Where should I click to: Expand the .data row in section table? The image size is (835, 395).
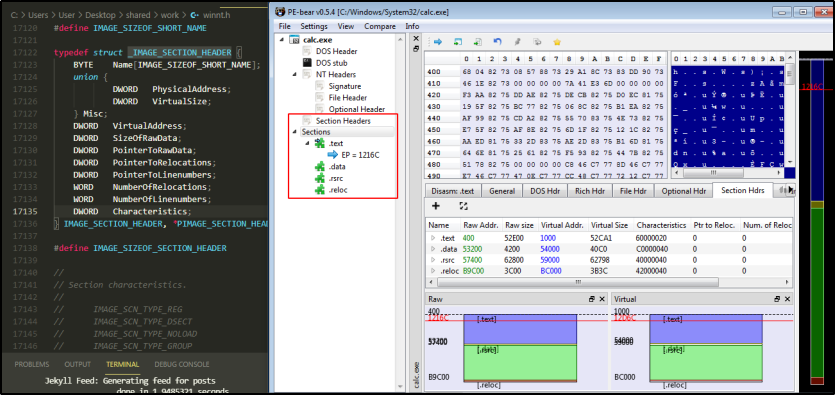[x=433, y=249]
